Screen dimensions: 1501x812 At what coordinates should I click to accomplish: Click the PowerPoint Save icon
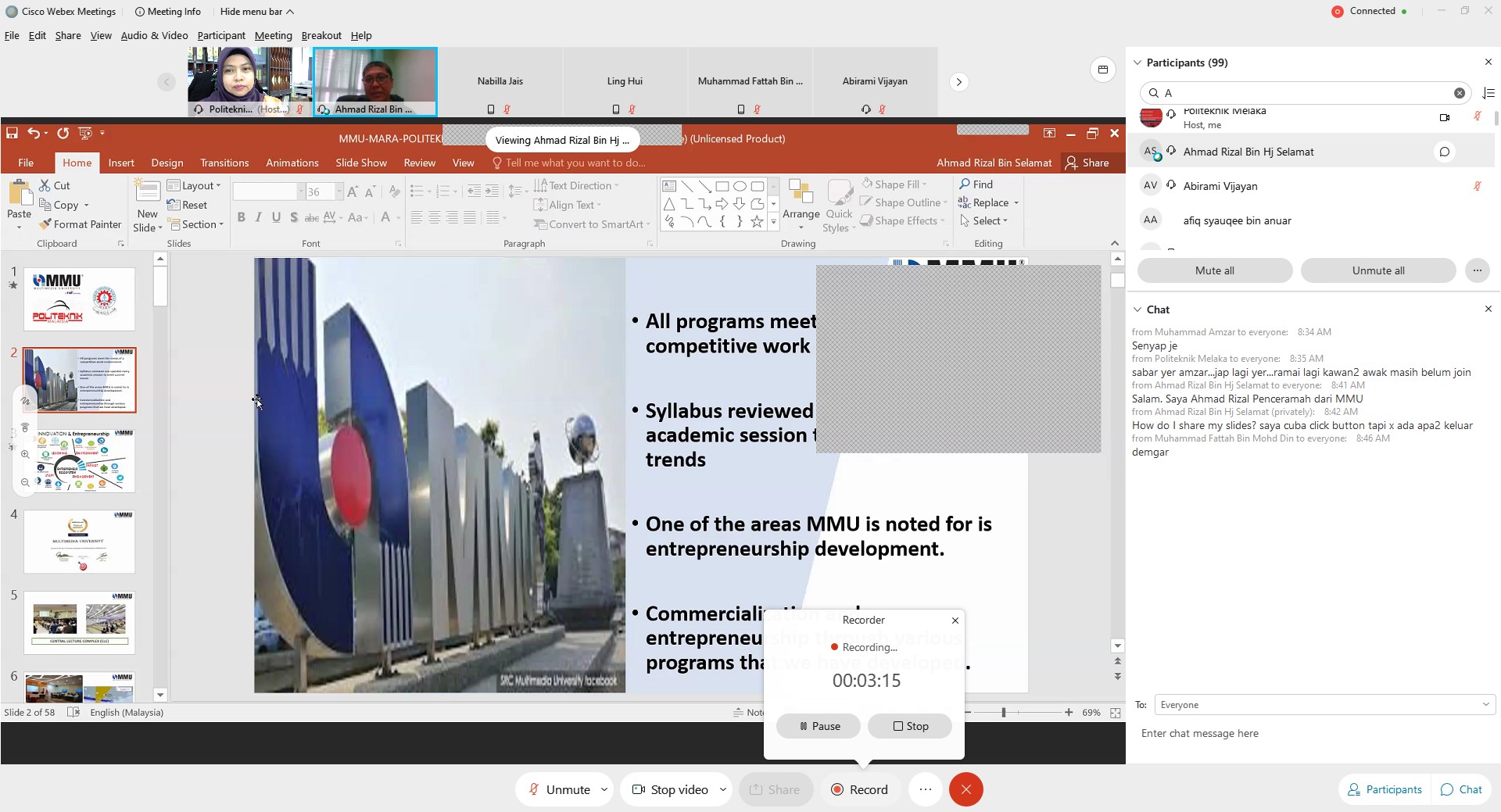point(12,133)
